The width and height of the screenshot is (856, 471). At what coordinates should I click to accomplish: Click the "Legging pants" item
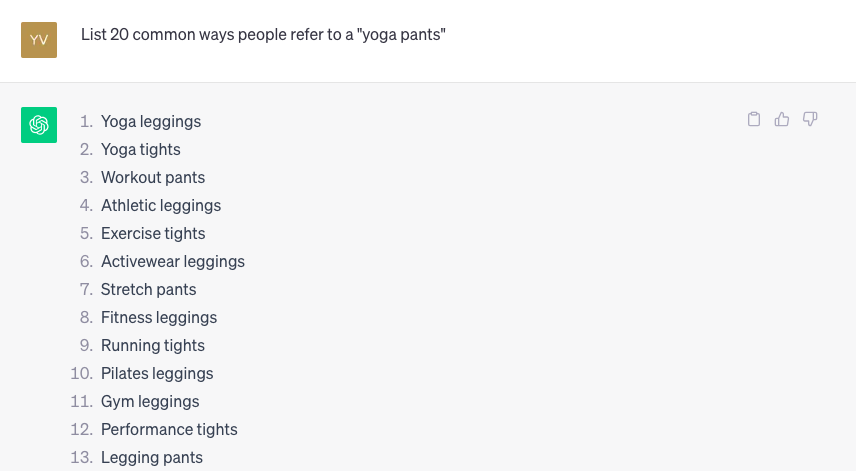click(152, 457)
